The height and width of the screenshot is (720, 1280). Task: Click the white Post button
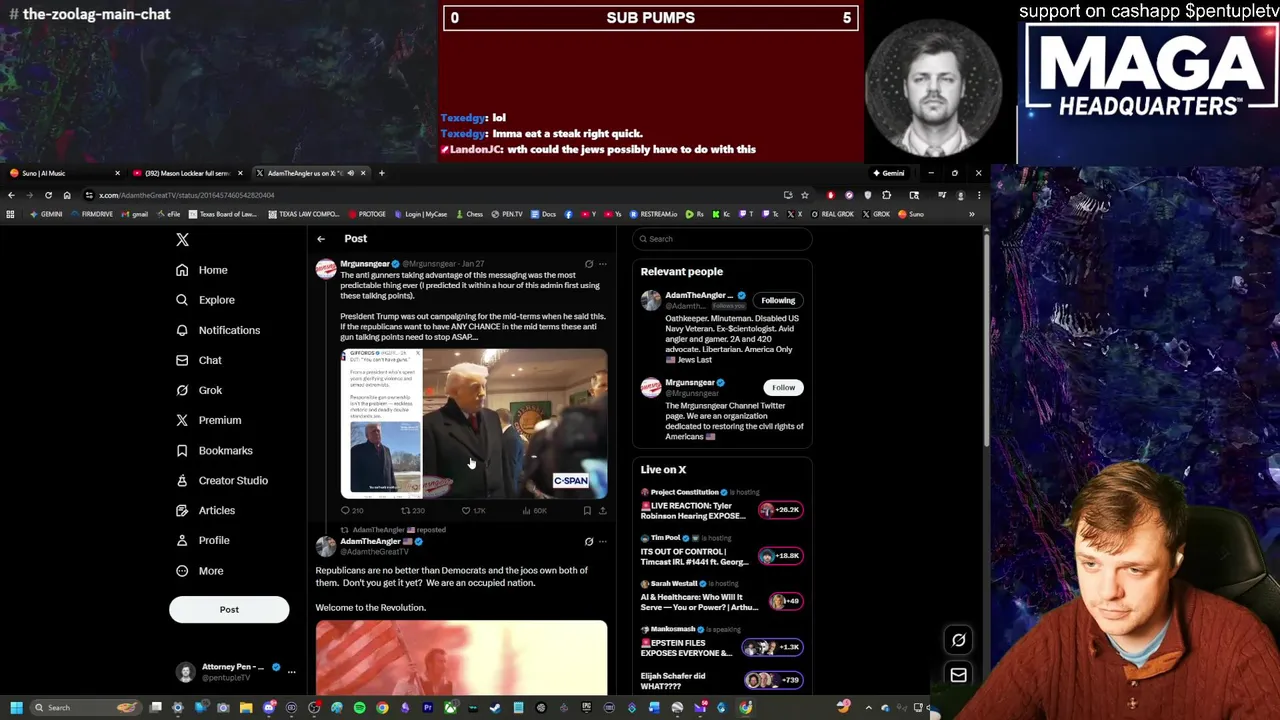229,609
